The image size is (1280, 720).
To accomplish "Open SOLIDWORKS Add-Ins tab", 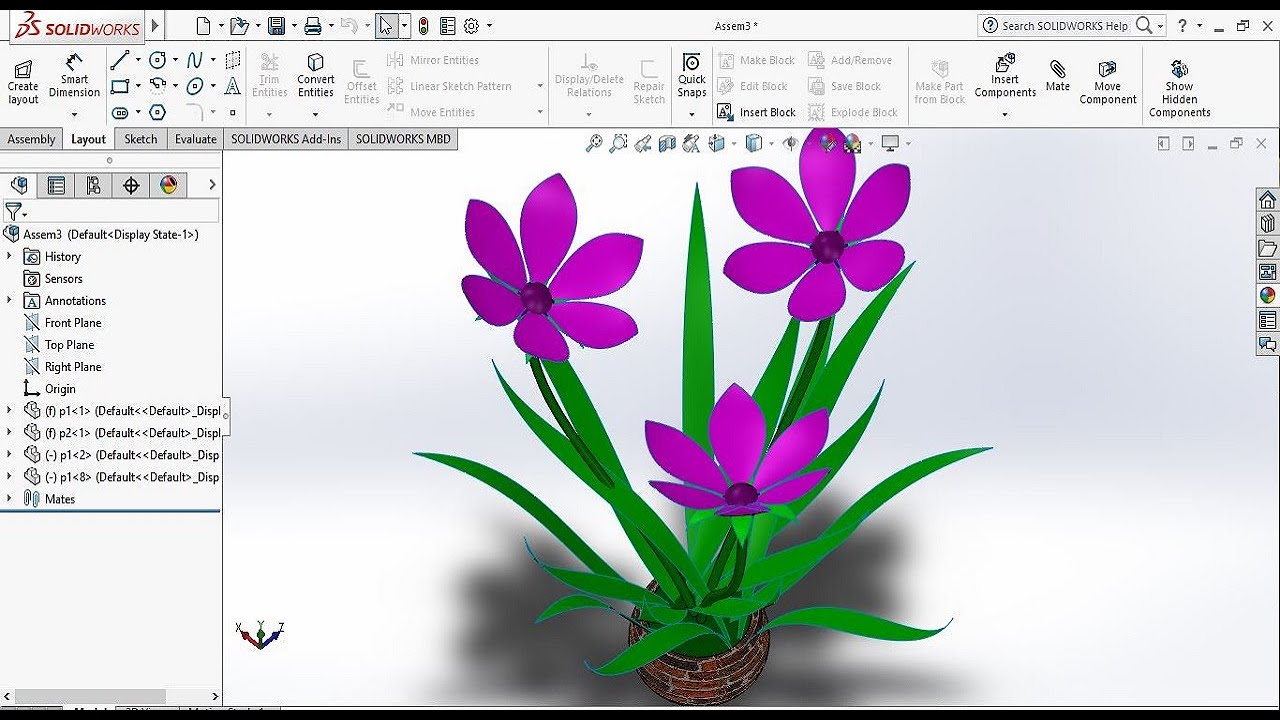I will pos(286,139).
